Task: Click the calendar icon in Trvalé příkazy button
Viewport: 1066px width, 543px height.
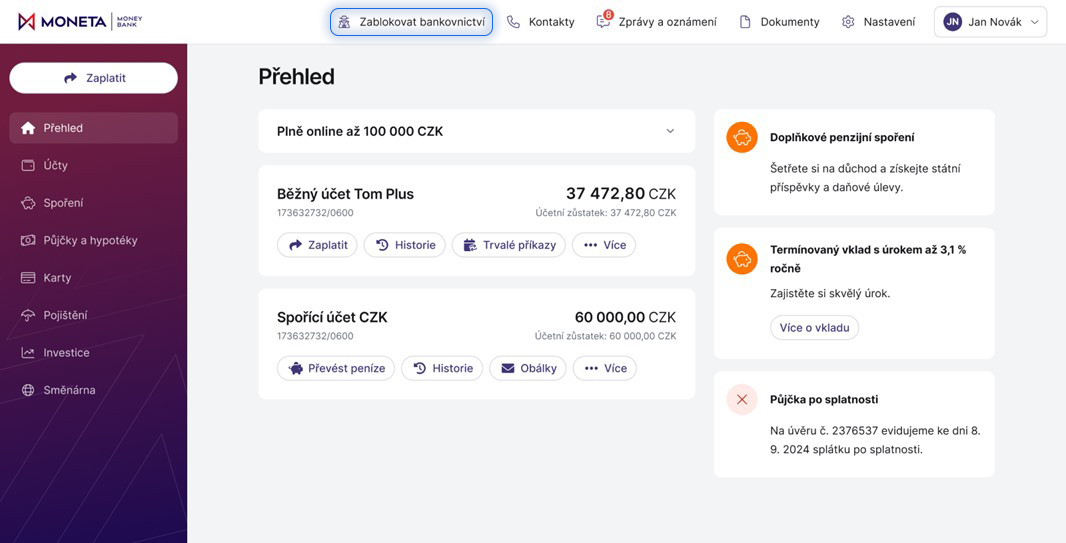Action: tap(470, 245)
